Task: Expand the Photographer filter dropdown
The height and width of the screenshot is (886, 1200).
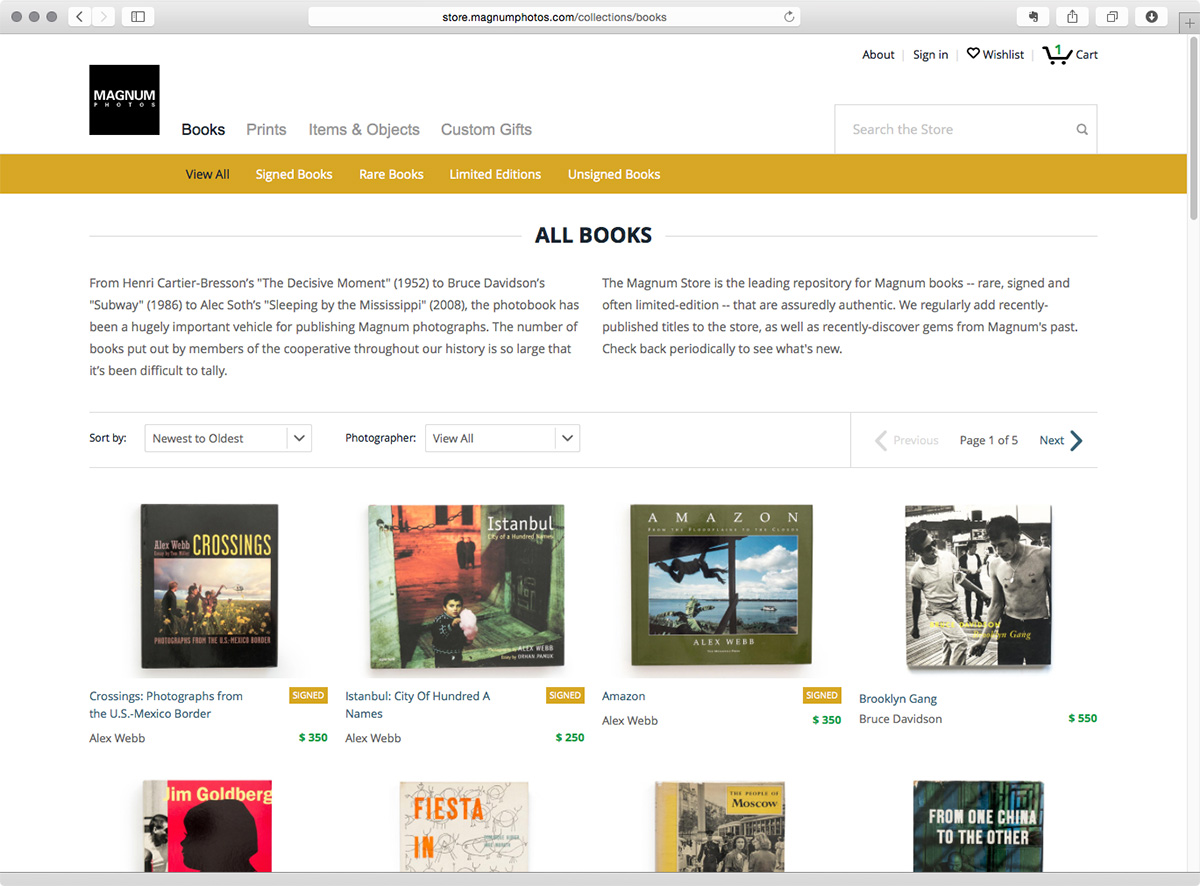Action: [x=502, y=438]
